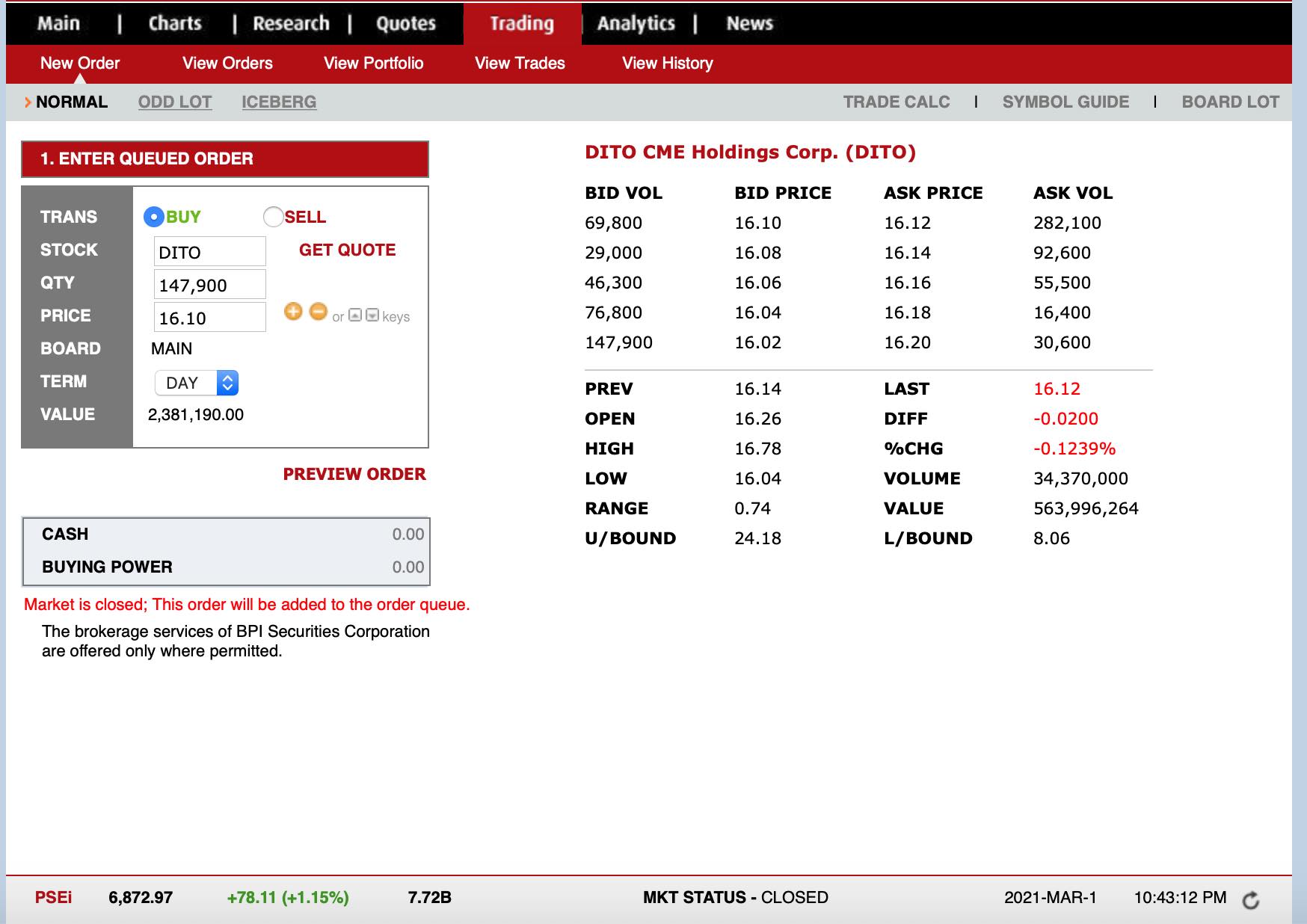The height and width of the screenshot is (924, 1307).
Task: Open the BOARD LOT reference
Action: click(x=1230, y=102)
